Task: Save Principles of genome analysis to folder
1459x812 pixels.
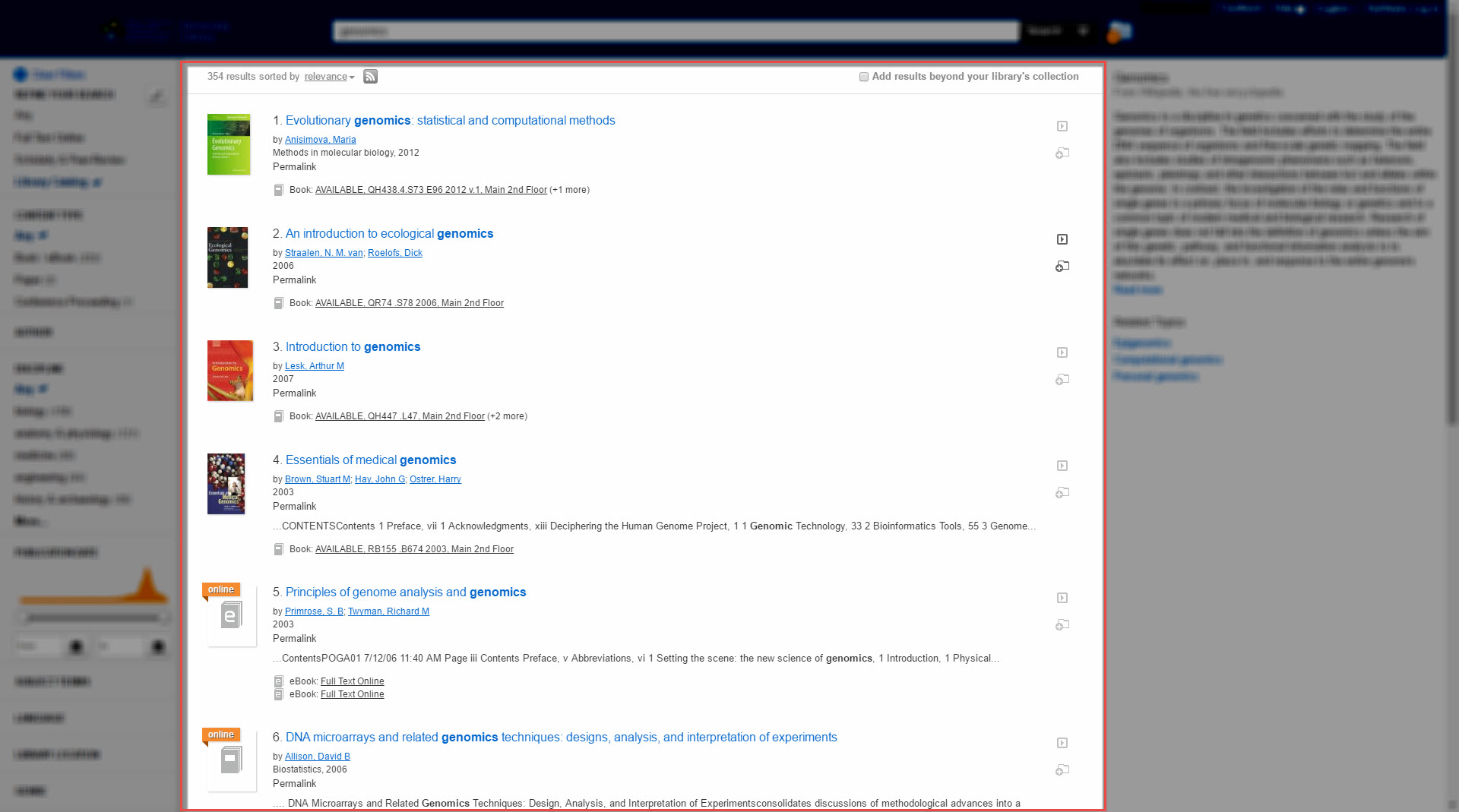Action: coord(1062,625)
